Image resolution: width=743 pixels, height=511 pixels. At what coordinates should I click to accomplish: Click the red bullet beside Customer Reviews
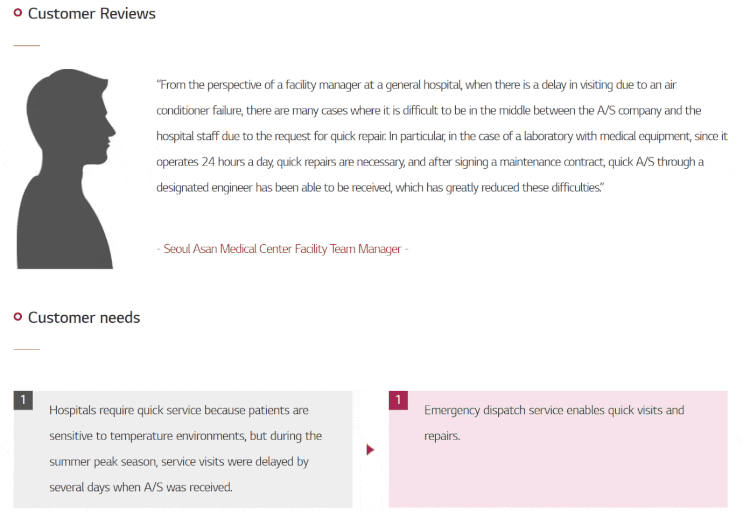(18, 13)
